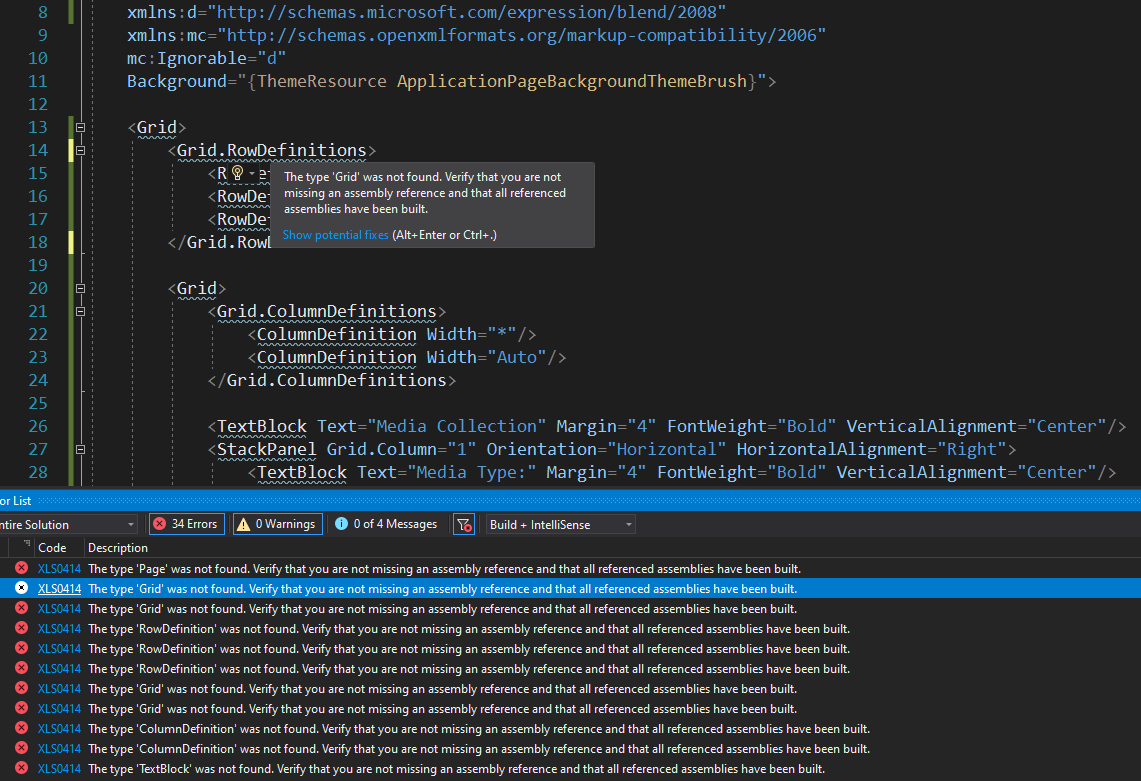Collapse the second Grid fold at line 20
The width and height of the screenshot is (1141, 781).
click(79, 288)
